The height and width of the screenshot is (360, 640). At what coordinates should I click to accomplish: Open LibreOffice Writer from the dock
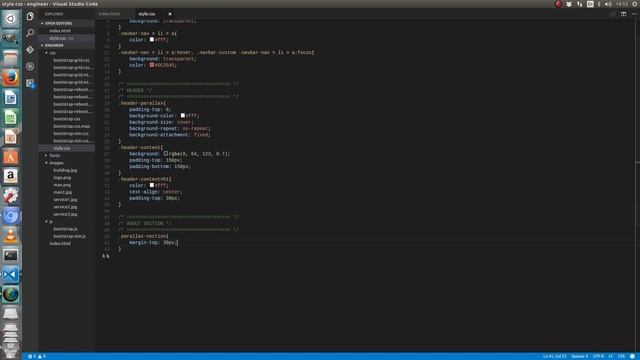click(11, 98)
